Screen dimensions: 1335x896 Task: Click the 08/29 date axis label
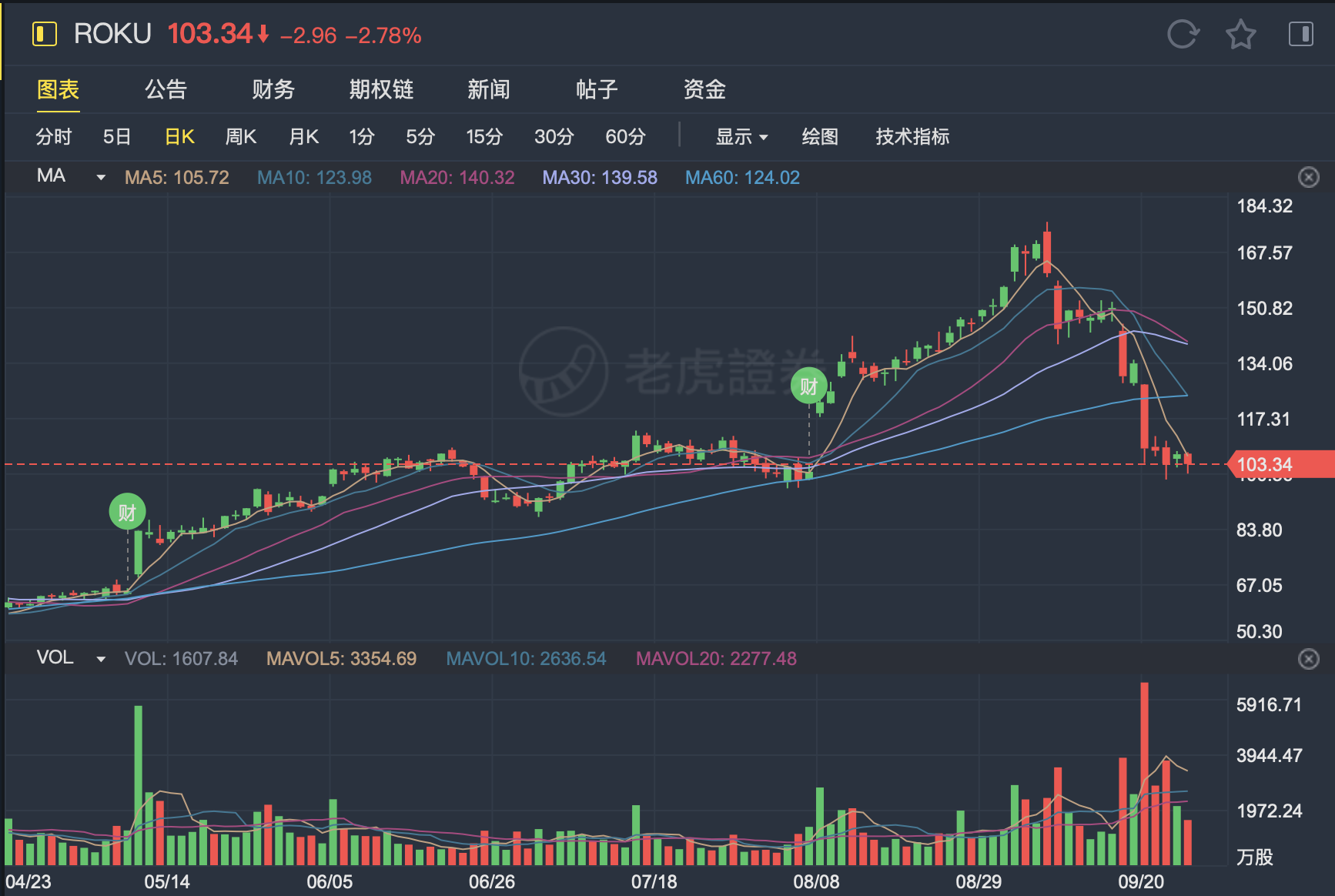(x=979, y=881)
